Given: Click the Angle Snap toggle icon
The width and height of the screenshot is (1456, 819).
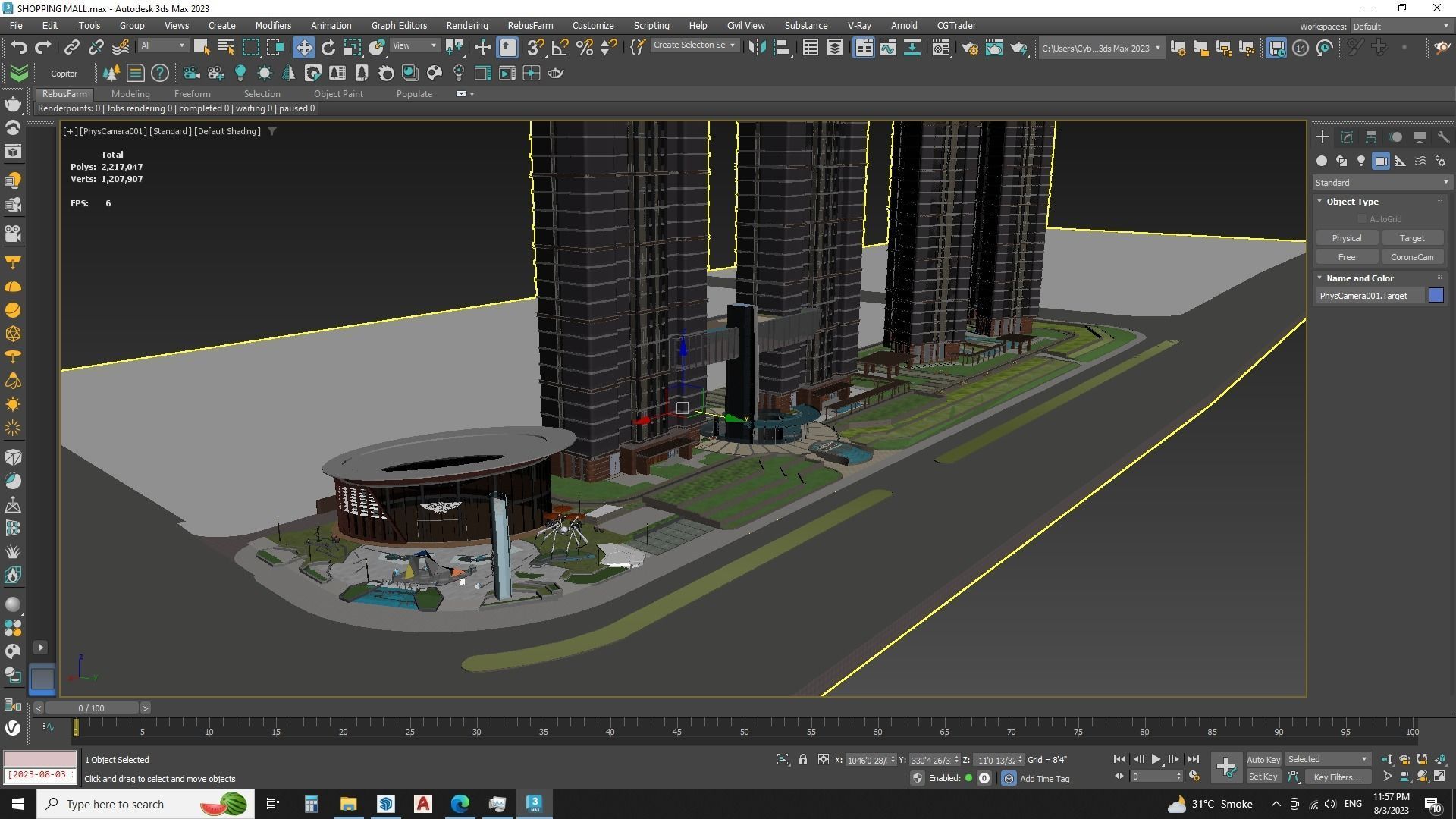Looking at the screenshot, I should coord(560,47).
